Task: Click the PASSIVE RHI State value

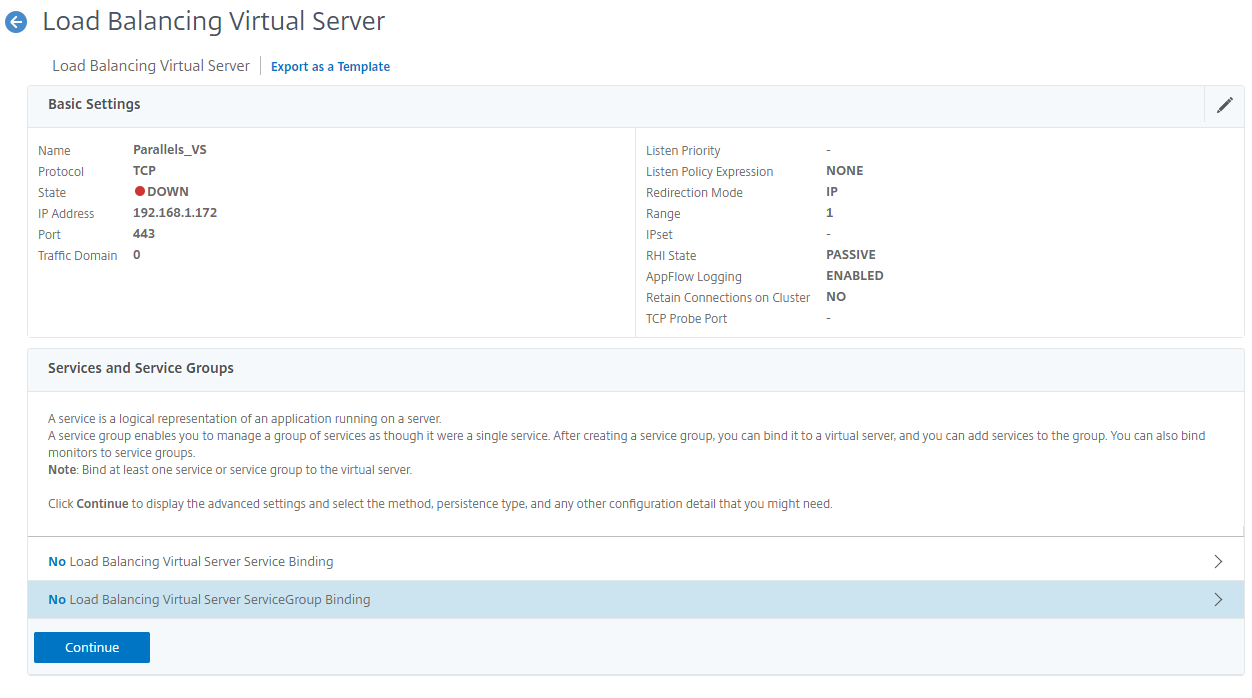Action: coord(850,255)
